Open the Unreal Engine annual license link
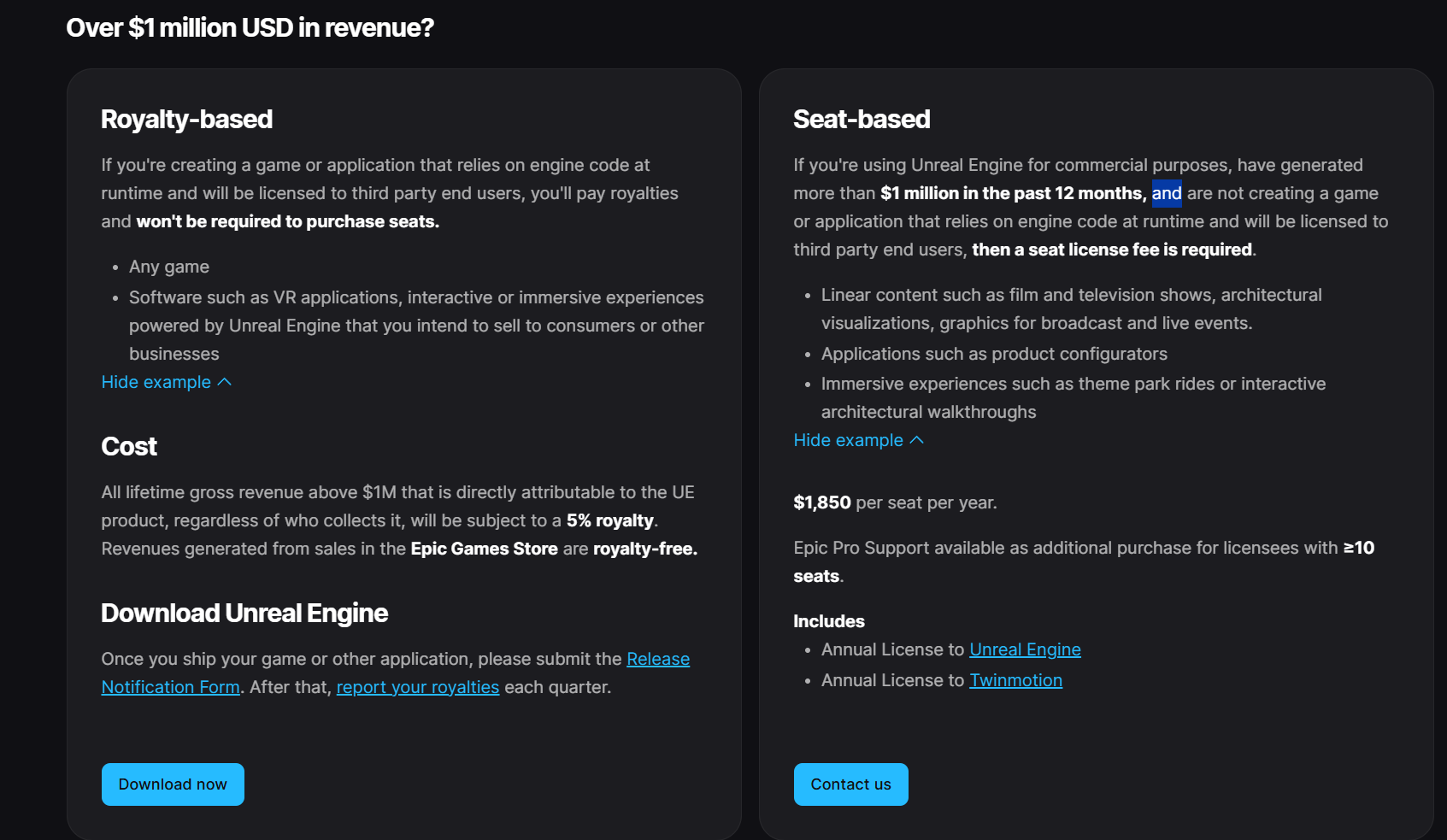Viewport: 1447px width, 840px height. pos(1025,649)
